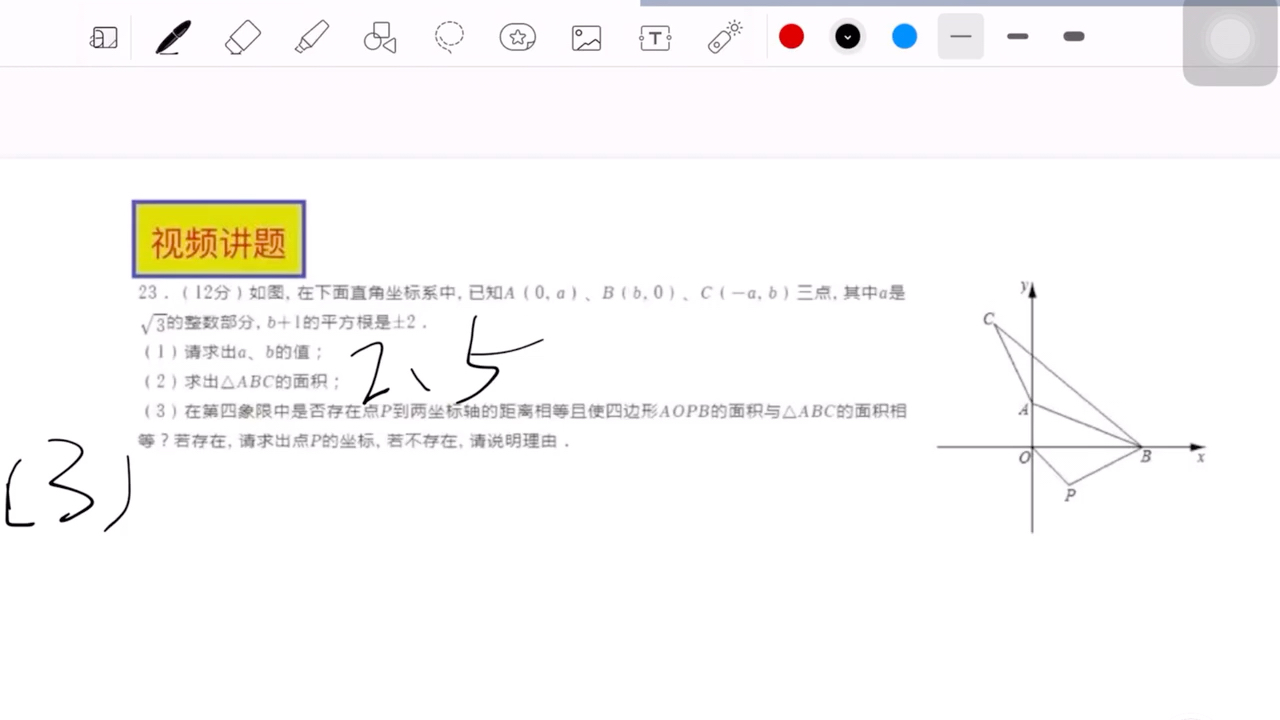Open the Shapes tool
This screenshot has width=1280, height=720.
(x=380, y=38)
